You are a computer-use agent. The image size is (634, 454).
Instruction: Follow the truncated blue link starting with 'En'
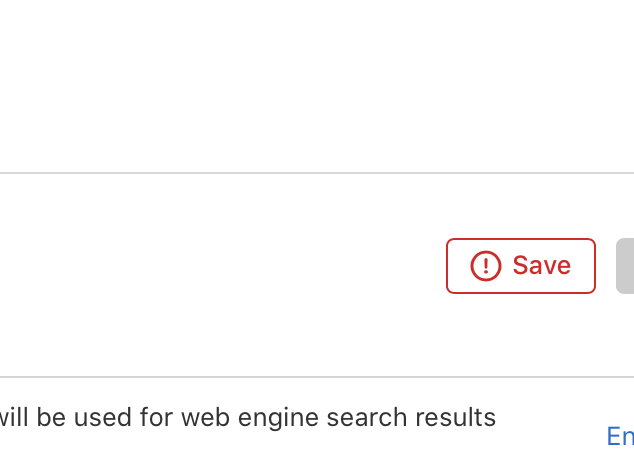pos(620,436)
